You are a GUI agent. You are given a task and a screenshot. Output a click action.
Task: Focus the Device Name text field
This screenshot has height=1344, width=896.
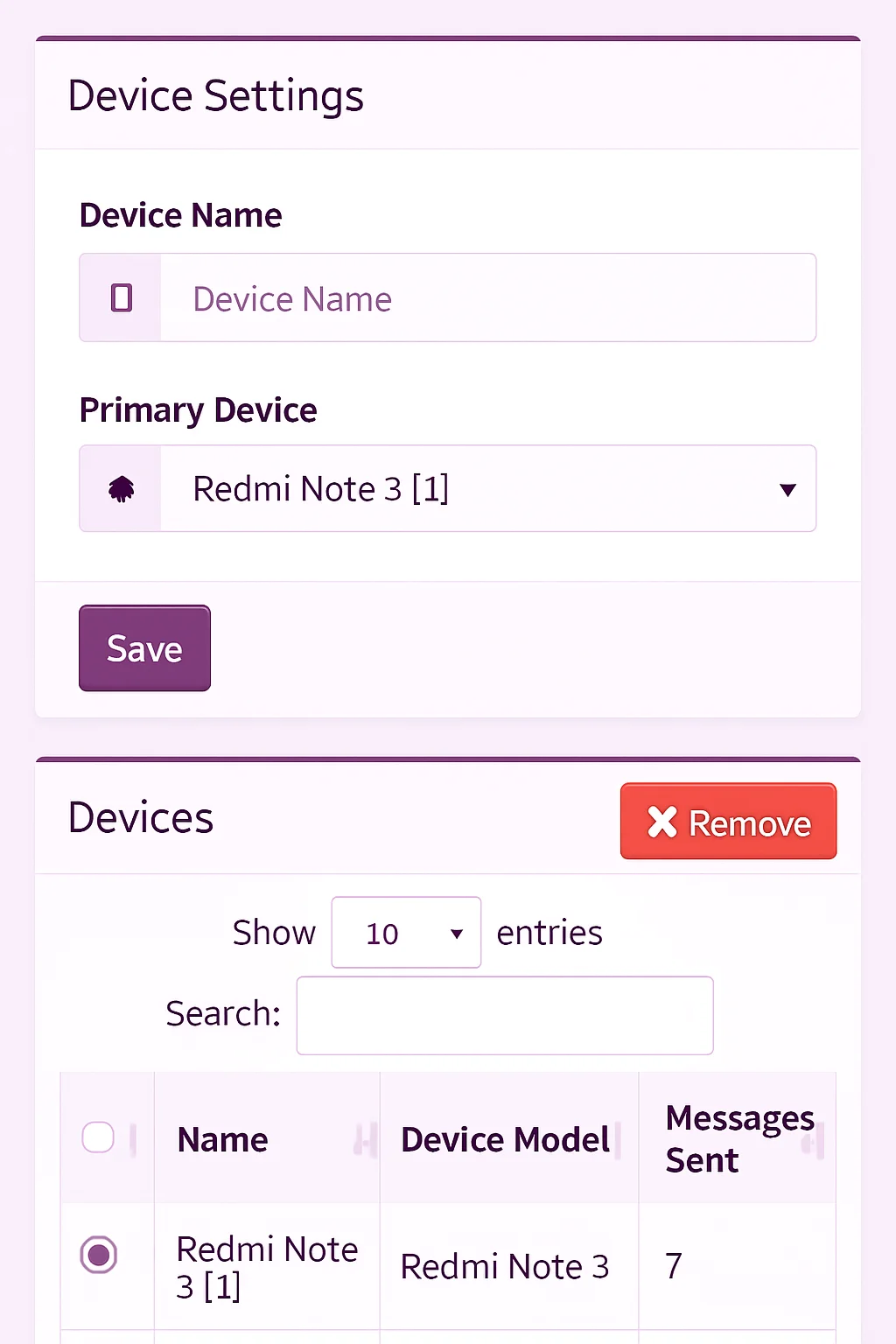487,298
